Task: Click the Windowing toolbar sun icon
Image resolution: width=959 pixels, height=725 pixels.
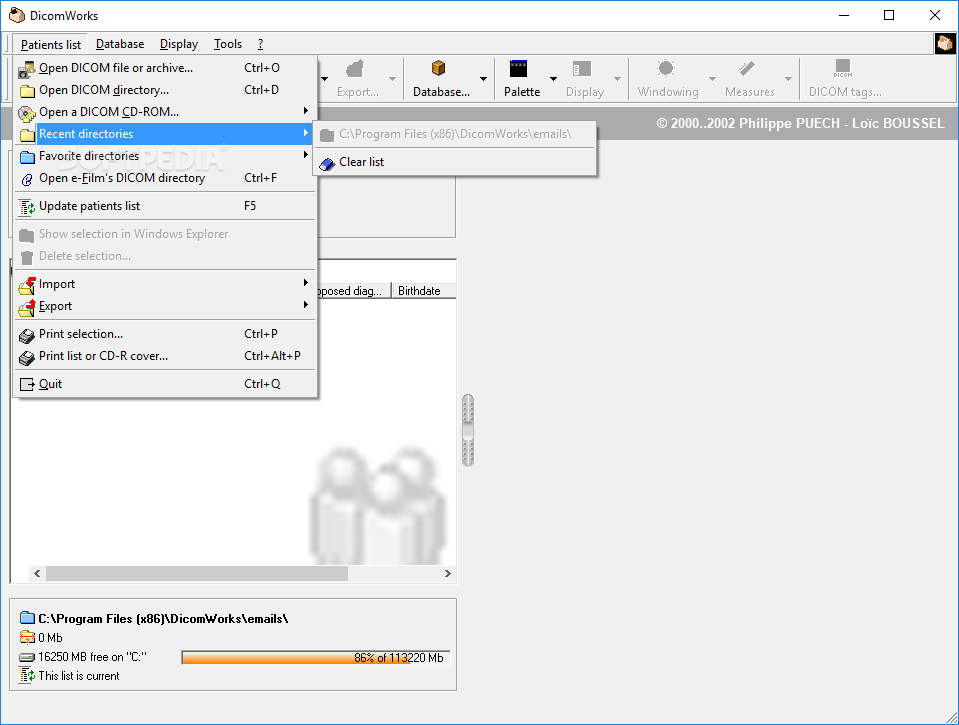Action: (666, 68)
